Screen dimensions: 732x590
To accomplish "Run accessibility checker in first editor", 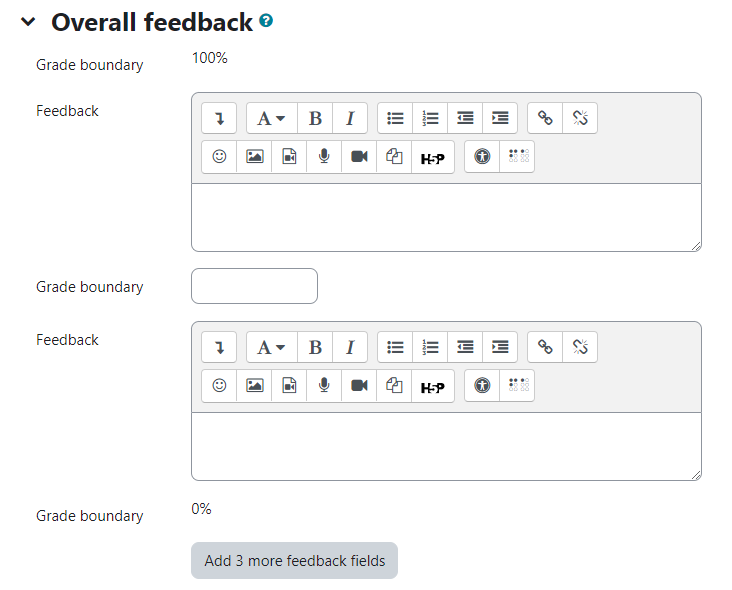I will (482, 156).
